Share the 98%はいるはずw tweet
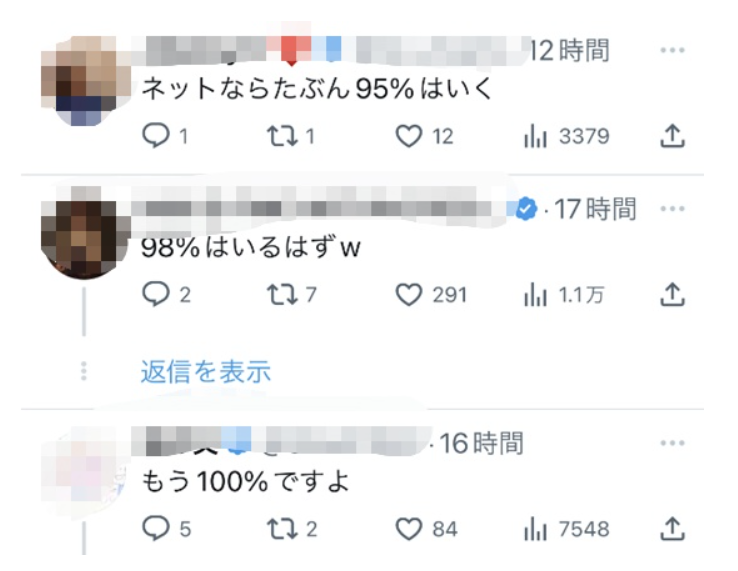The height and width of the screenshot is (571, 738). (x=672, y=295)
